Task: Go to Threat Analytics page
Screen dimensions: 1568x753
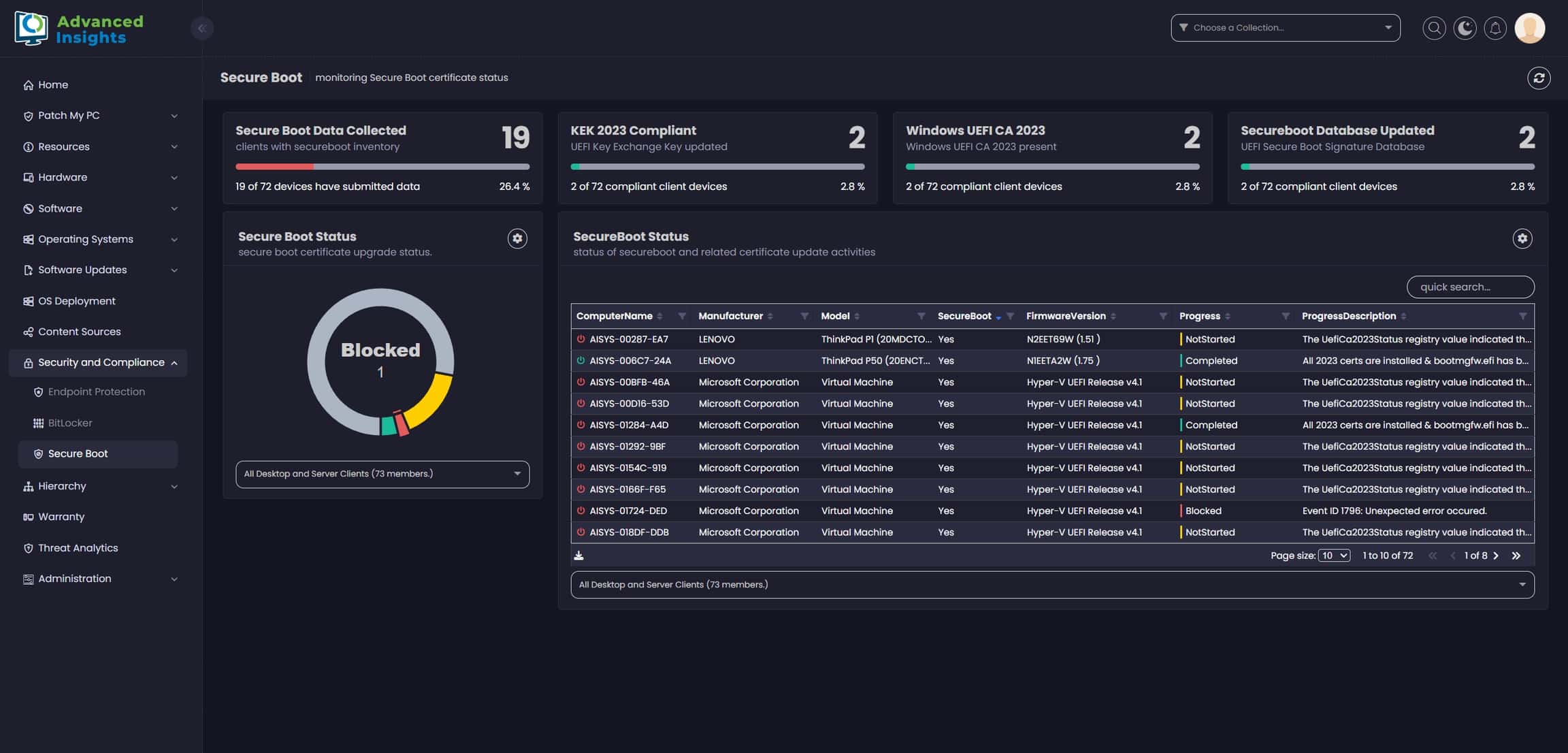Action: 78,548
